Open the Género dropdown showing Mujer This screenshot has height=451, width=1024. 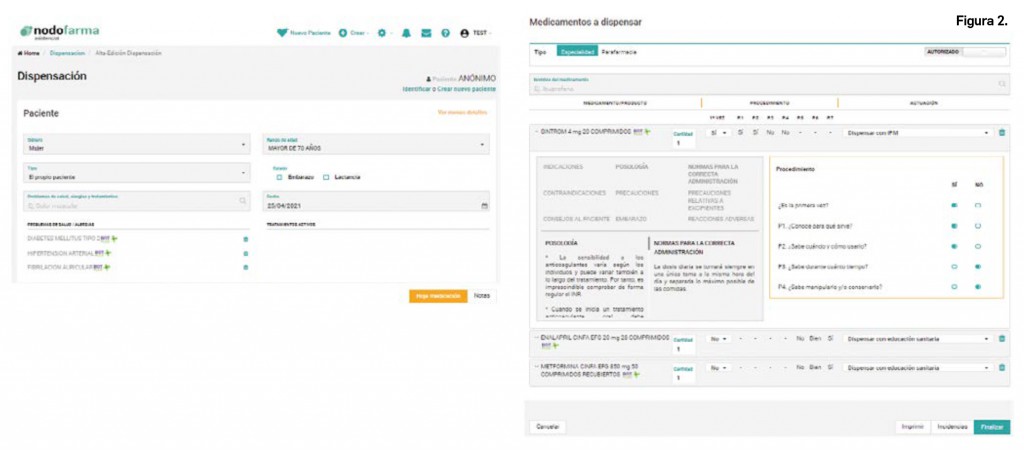tap(134, 145)
